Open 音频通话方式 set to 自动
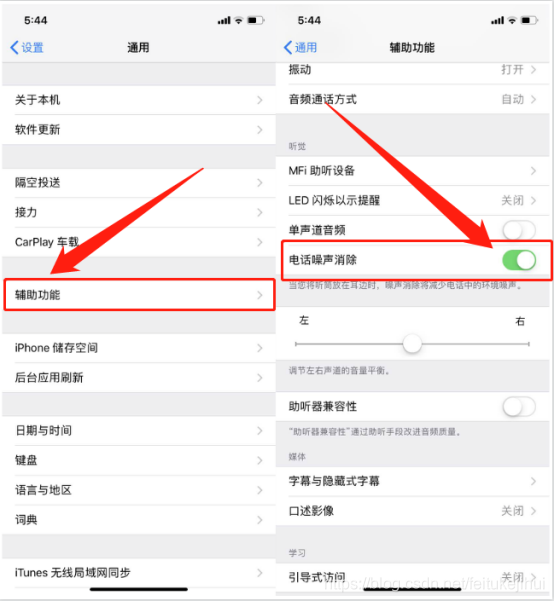The width and height of the screenshot is (554, 602). (x=412, y=99)
